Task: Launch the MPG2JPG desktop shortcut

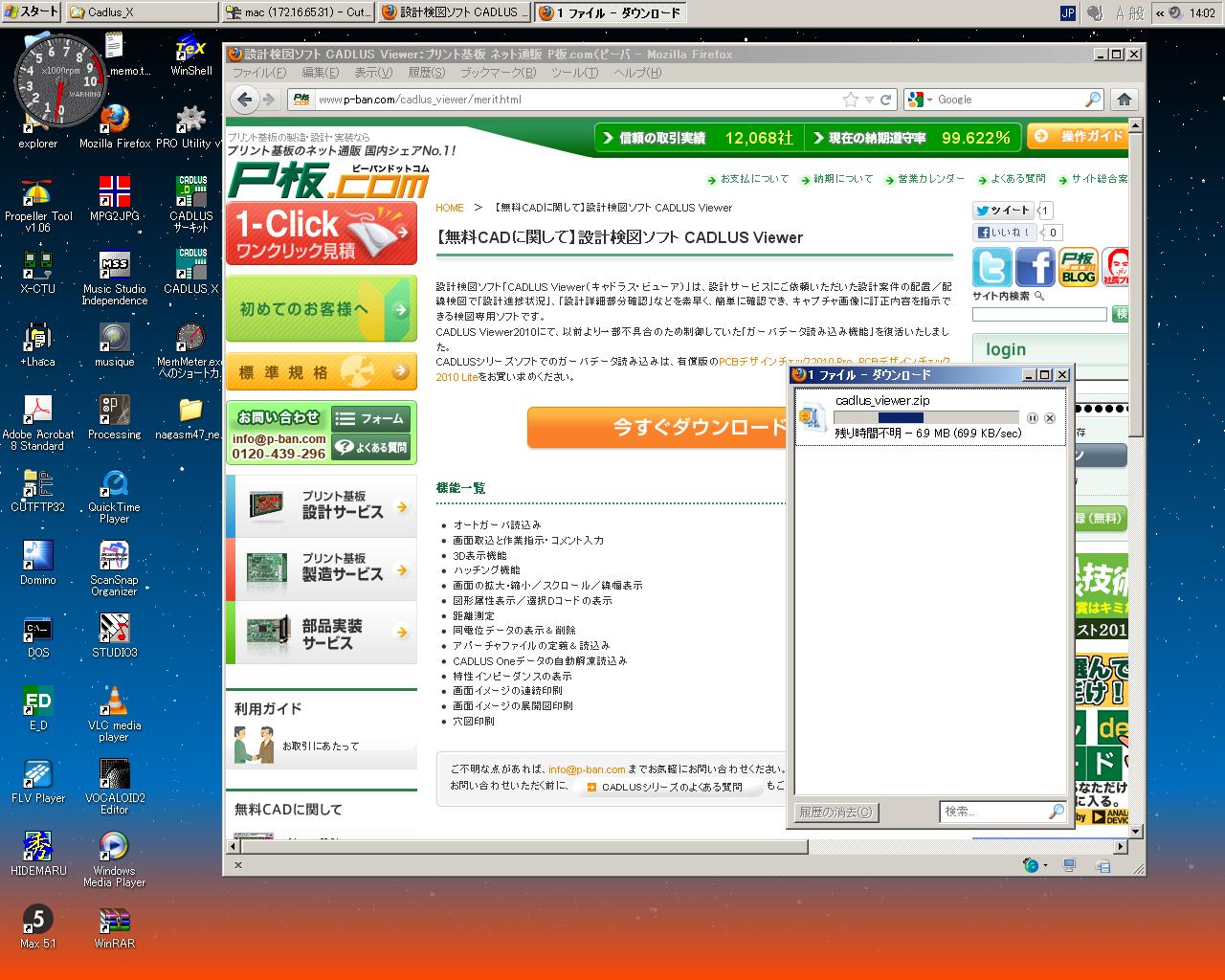Action: coord(115,199)
